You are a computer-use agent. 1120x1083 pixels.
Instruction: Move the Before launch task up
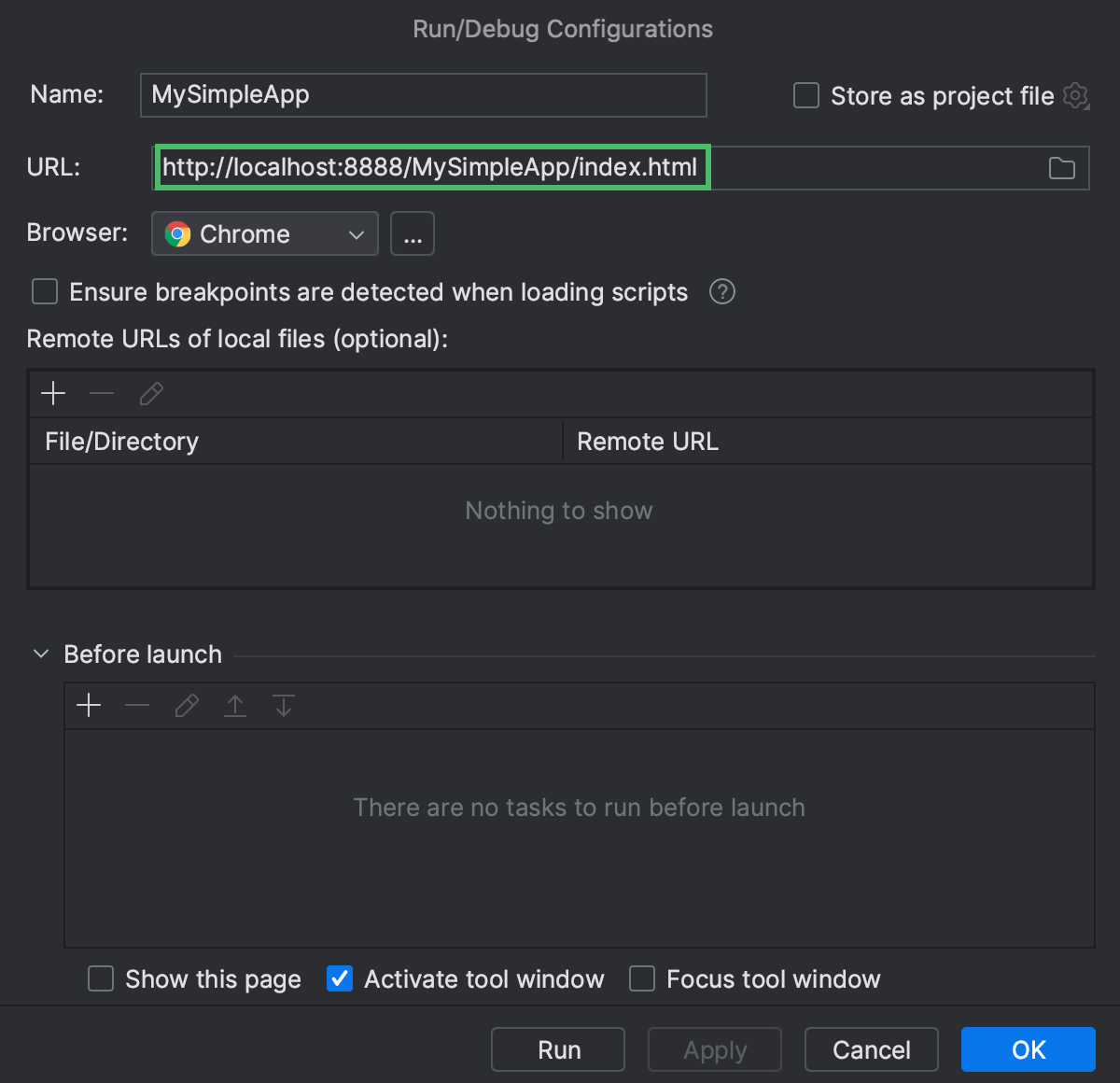pyautogui.click(x=234, y=705)
